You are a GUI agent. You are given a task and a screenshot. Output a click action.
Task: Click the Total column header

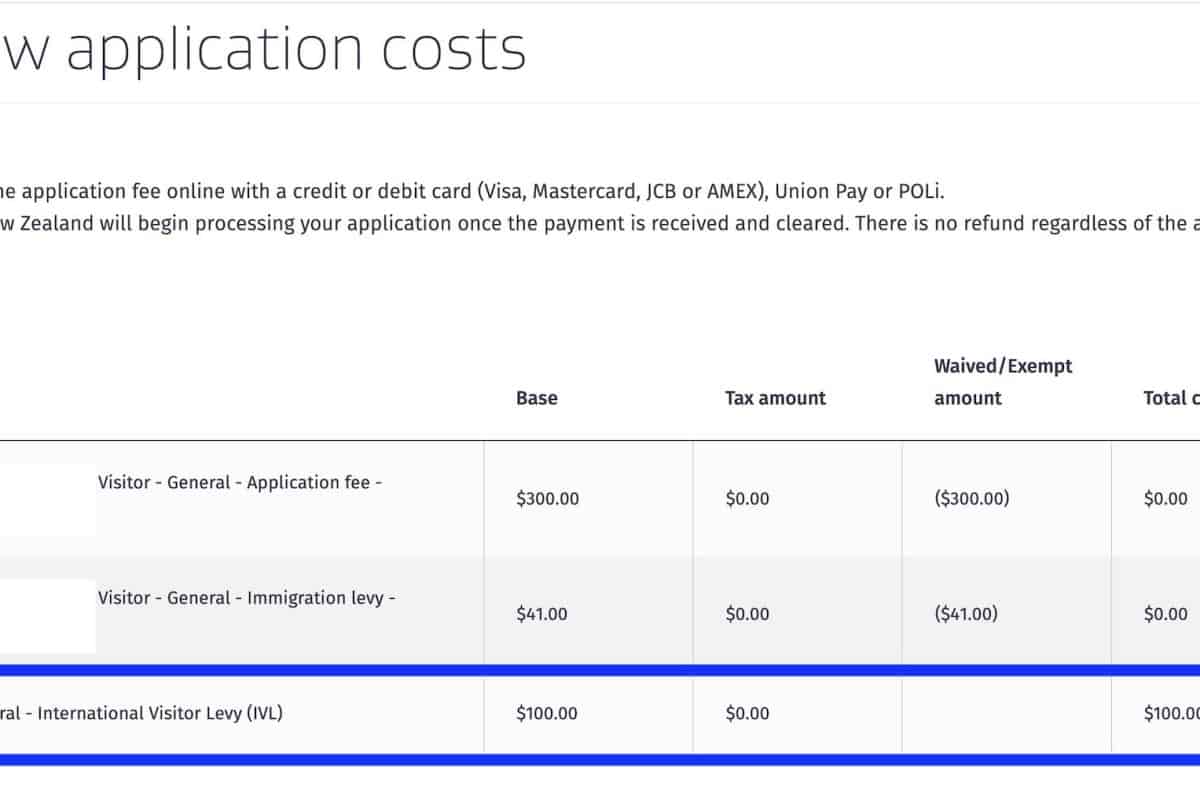[1171, 398]
